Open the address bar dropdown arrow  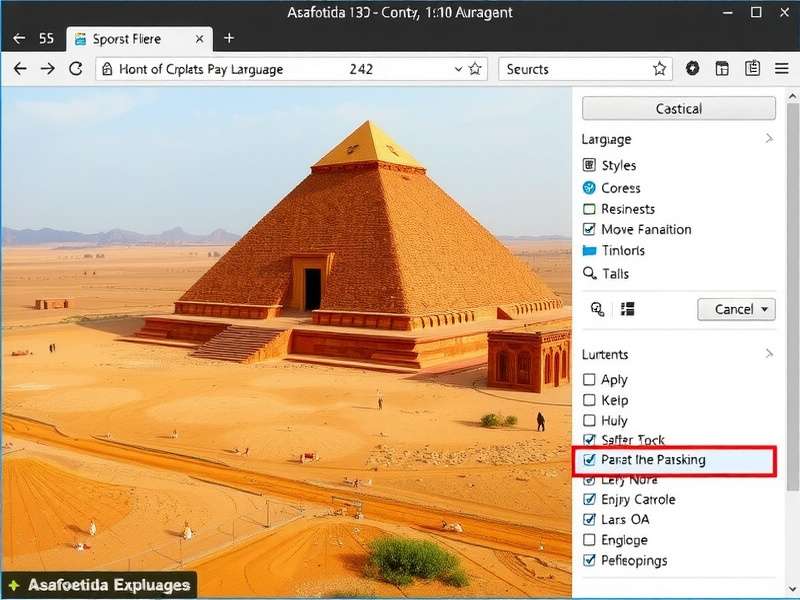[458, 69]
